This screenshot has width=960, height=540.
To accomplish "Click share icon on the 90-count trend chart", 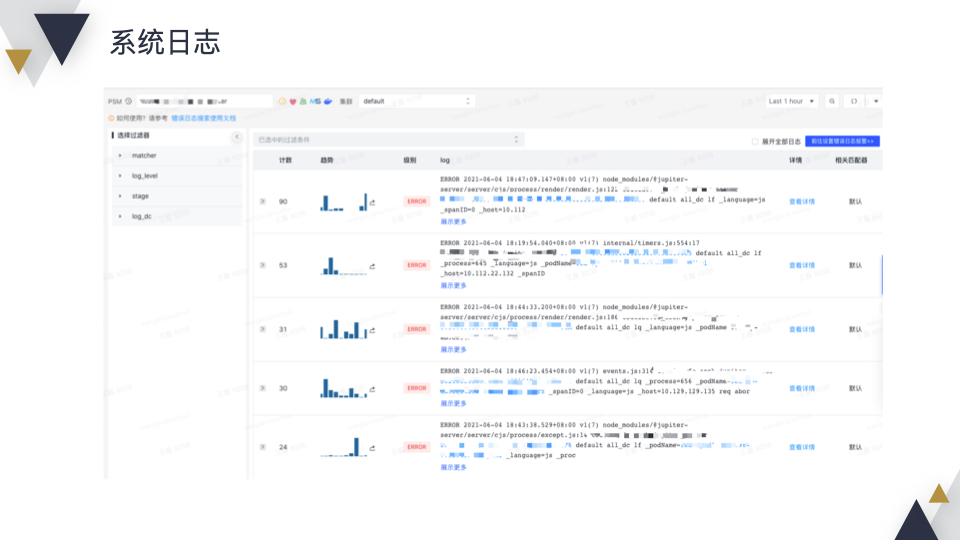I will [372, 202].
